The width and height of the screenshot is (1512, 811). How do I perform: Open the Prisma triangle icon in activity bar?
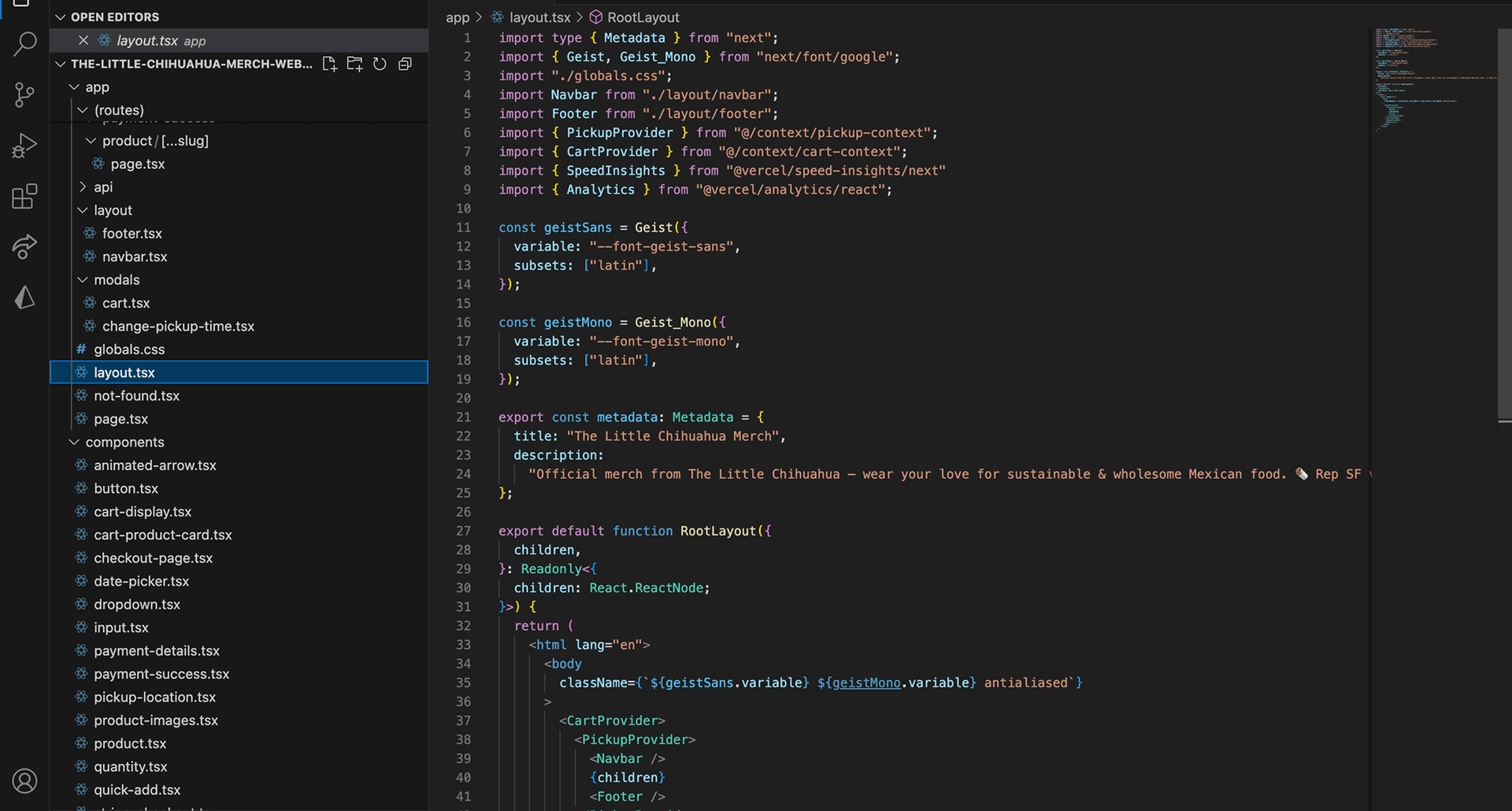click(x=24, y=298)
